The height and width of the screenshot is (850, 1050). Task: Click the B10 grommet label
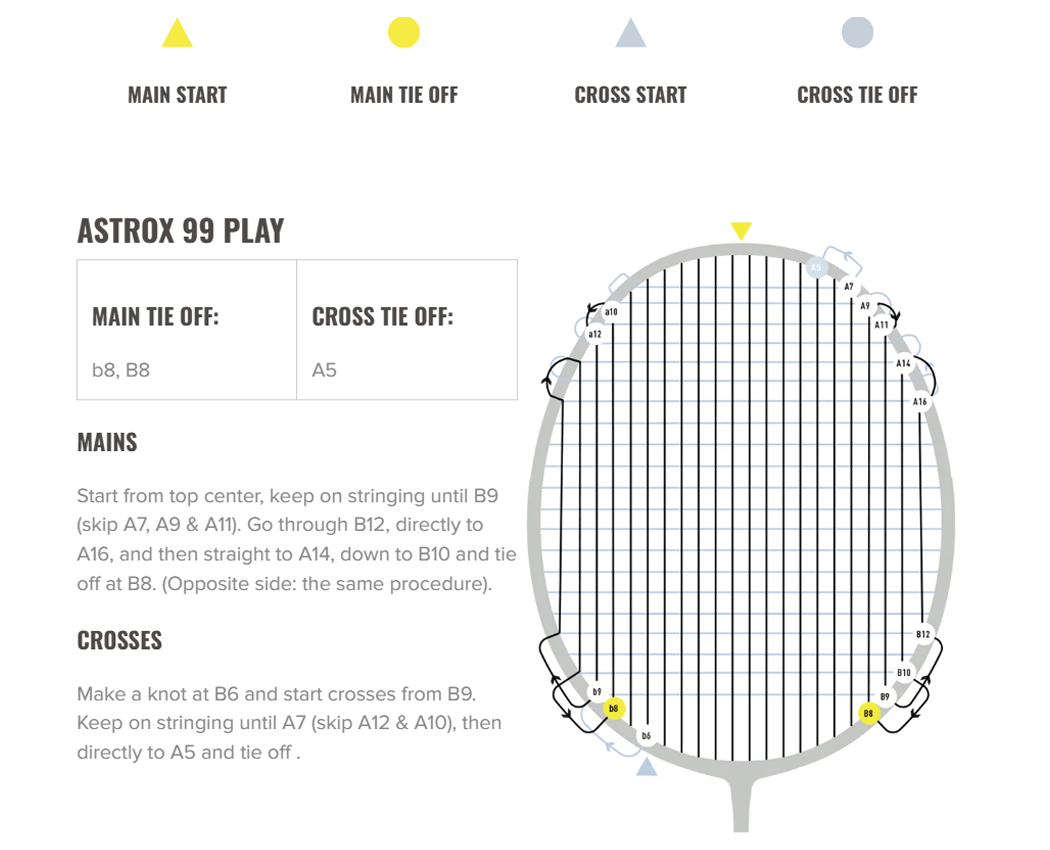click(x=904, y=672)
